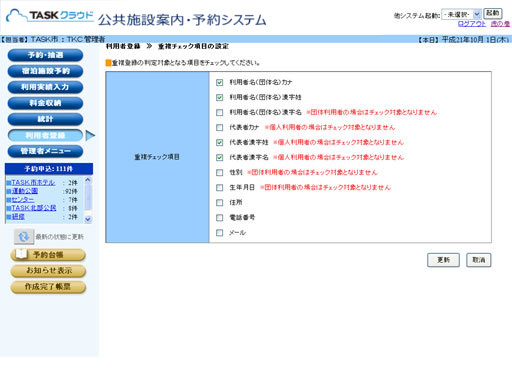Click the refresh arrows icon in sidebar
Image resolution: width=512 pixels, height=384 pixels.
[24, 237]
